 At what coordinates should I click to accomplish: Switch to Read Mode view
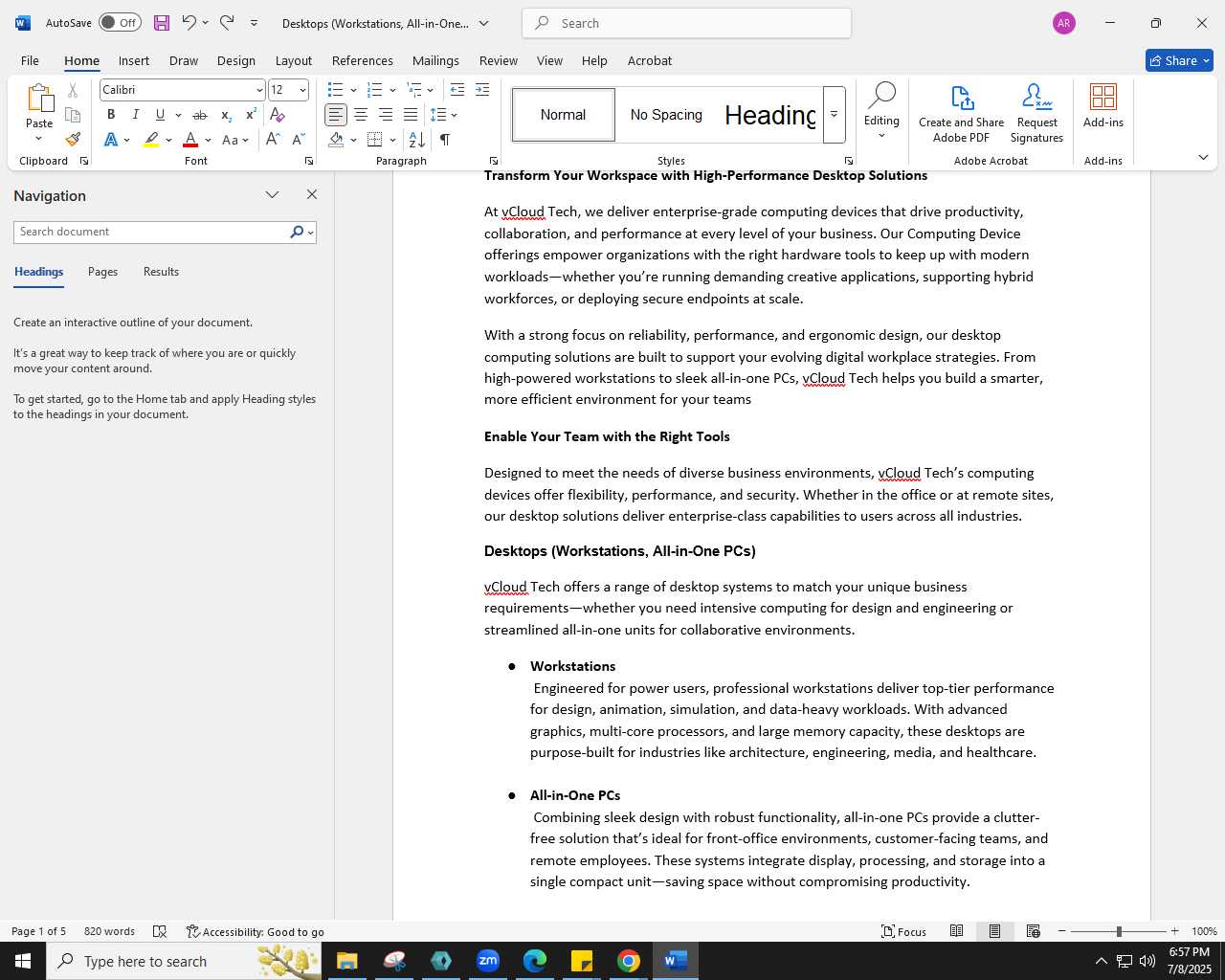point(956,931)
